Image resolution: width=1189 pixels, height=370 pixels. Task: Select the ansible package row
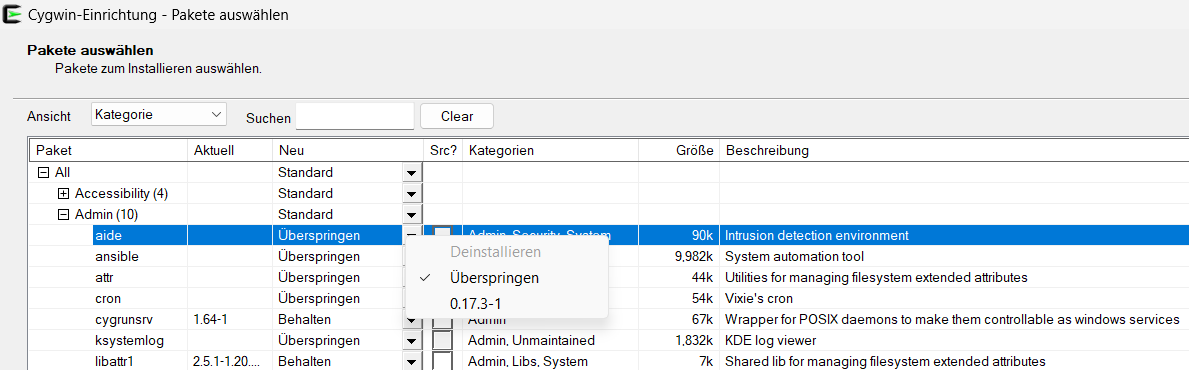[609, 256]
